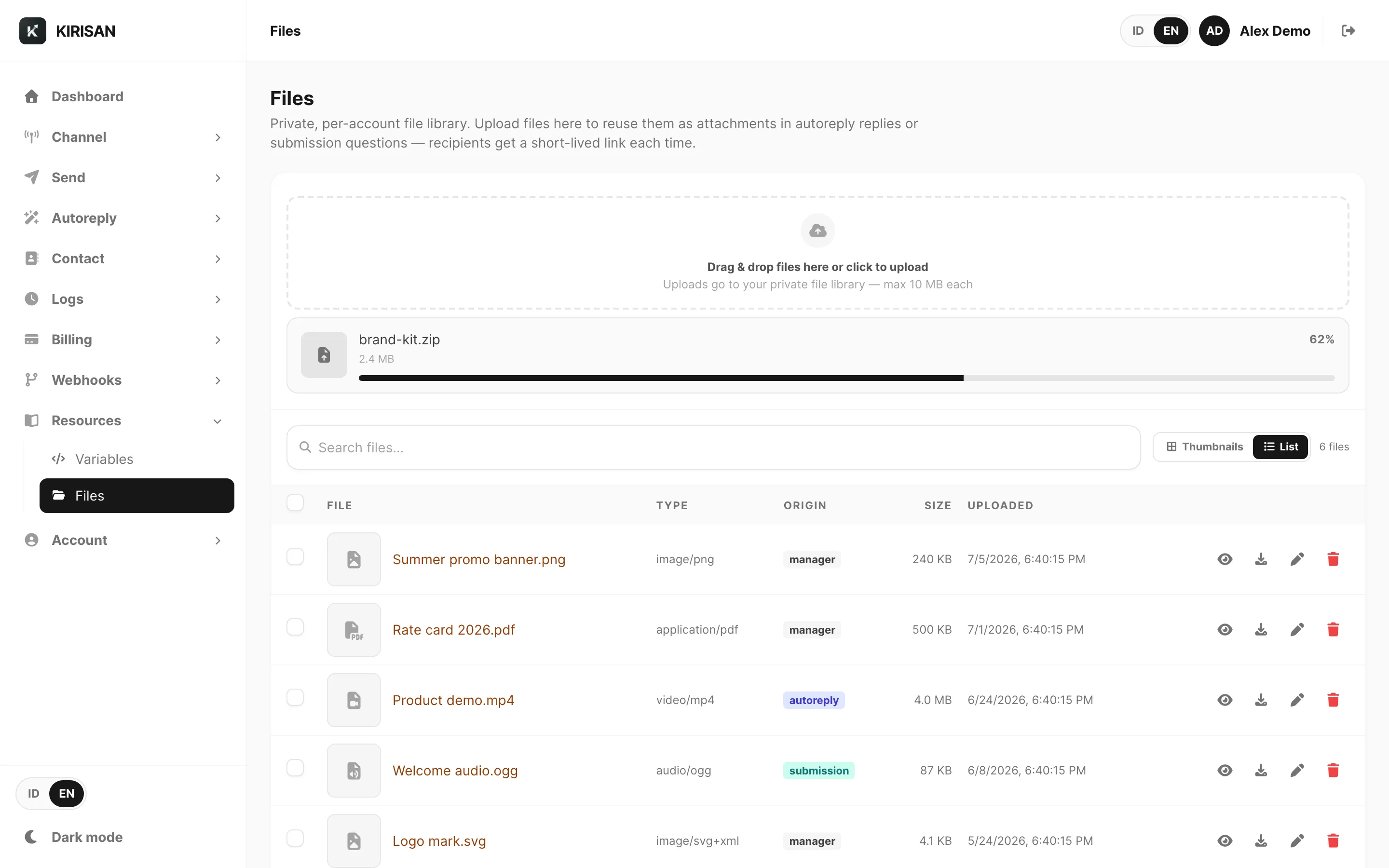Image resolution: width=1389 pixels, height=868 pixels.
Task: Expand the Billing menu
Action: click(123, 340)
